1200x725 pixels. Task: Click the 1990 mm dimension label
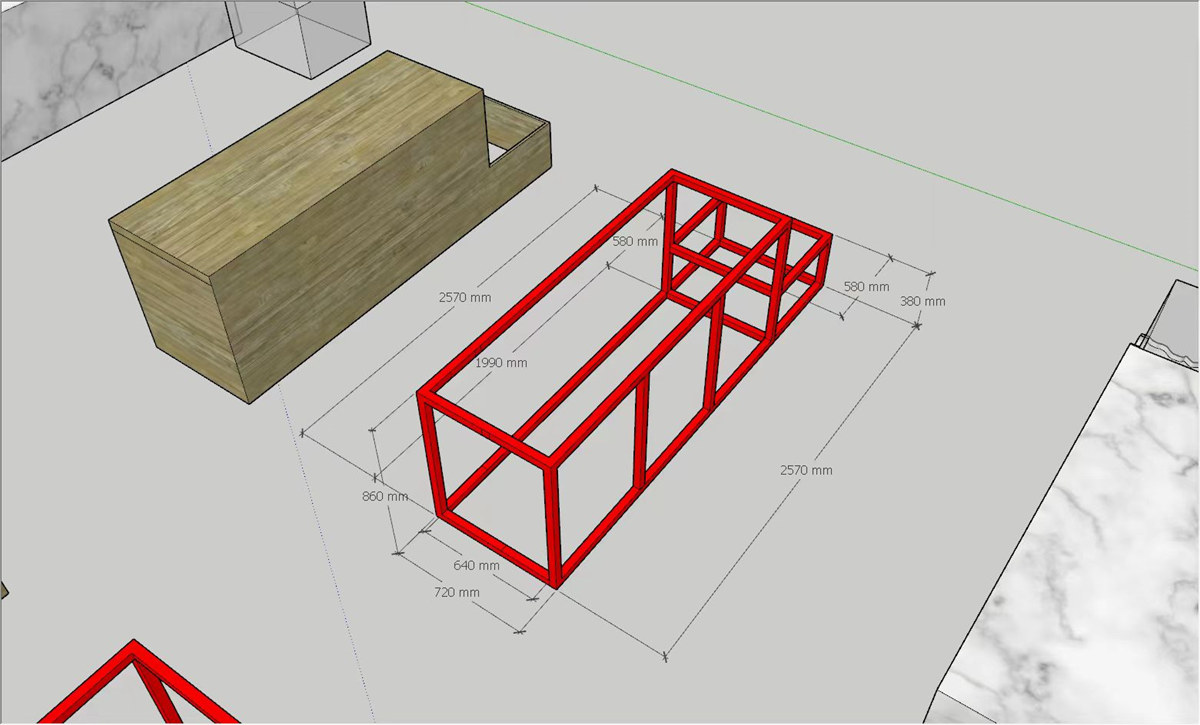(502, 363)
